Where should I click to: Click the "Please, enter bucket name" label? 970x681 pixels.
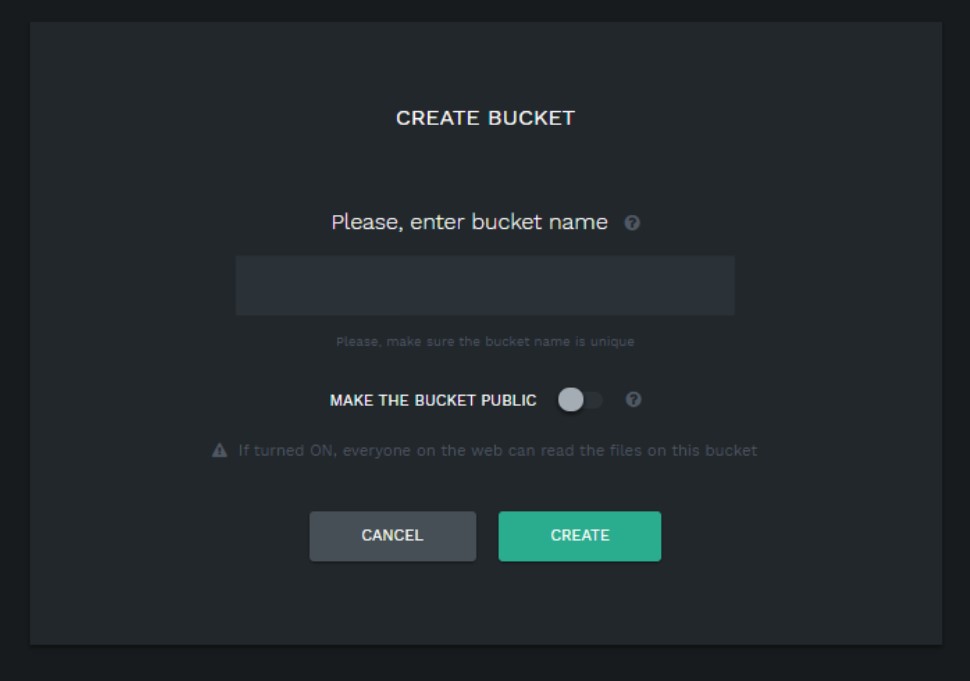(469, 222)
